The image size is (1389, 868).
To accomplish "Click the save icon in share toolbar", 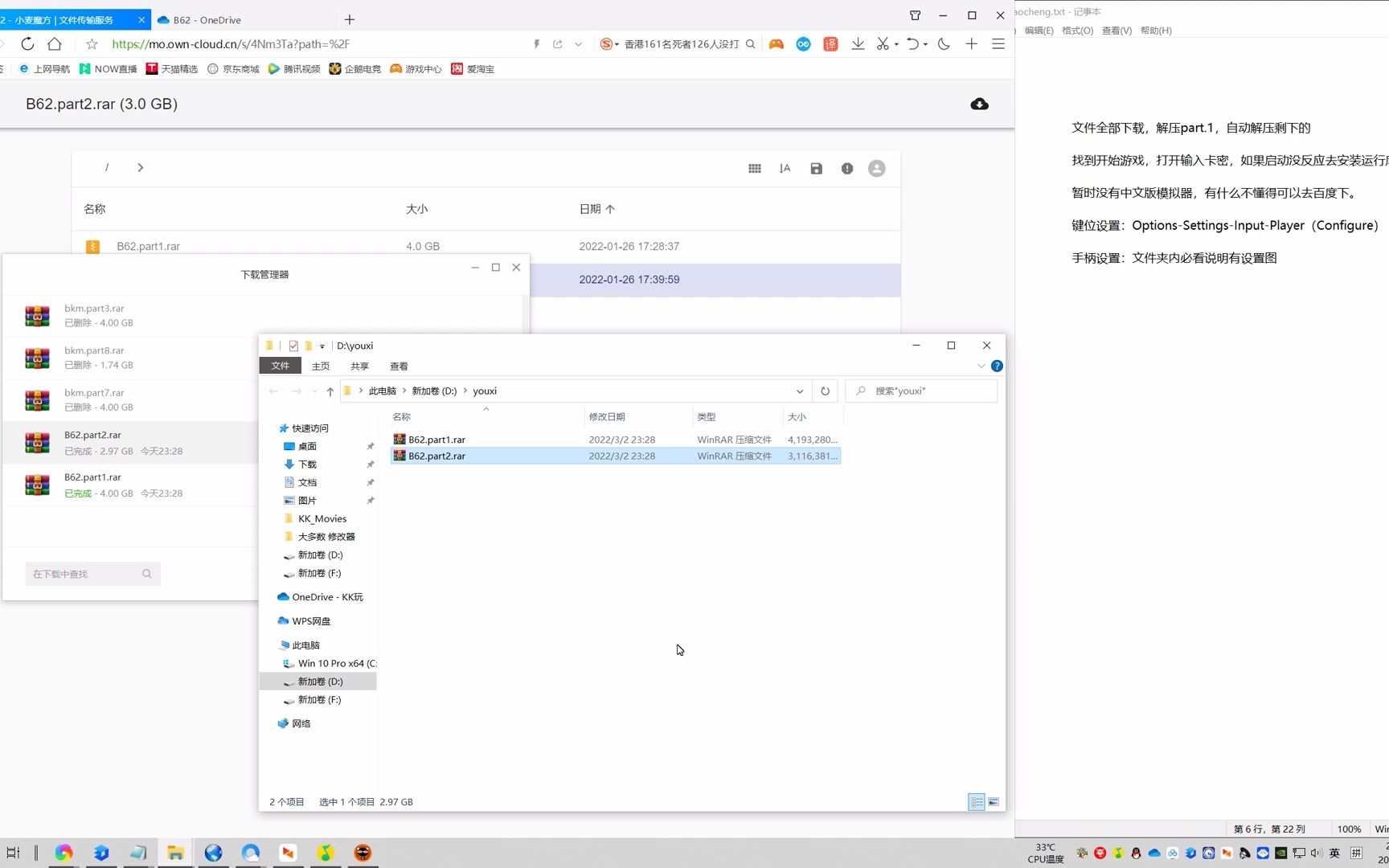I will (816, 169).
